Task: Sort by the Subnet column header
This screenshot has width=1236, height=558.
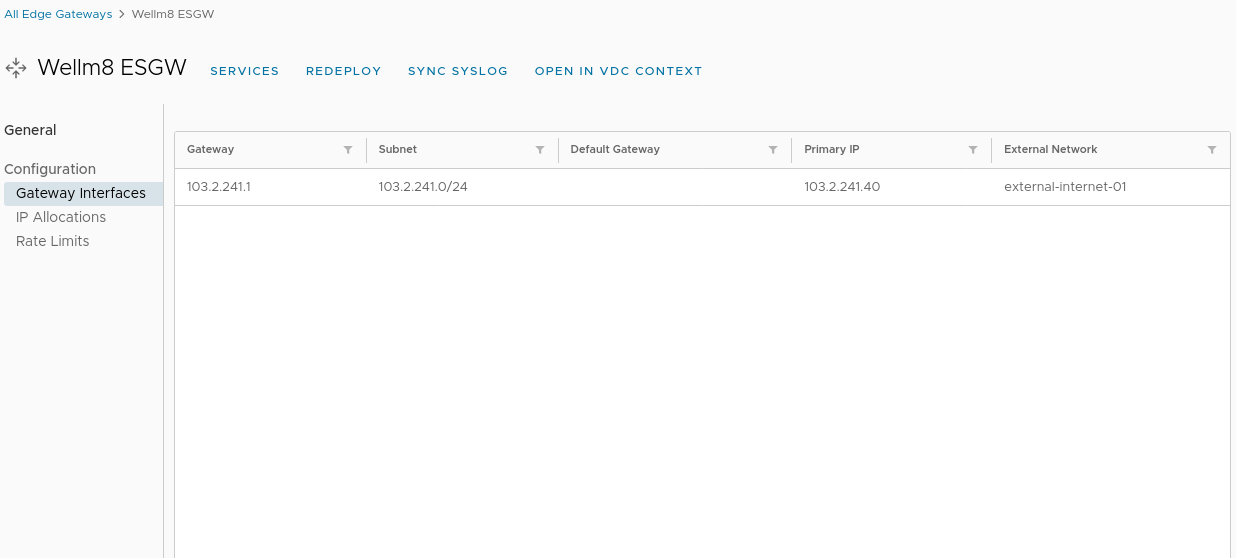Action: pos(398,149)
